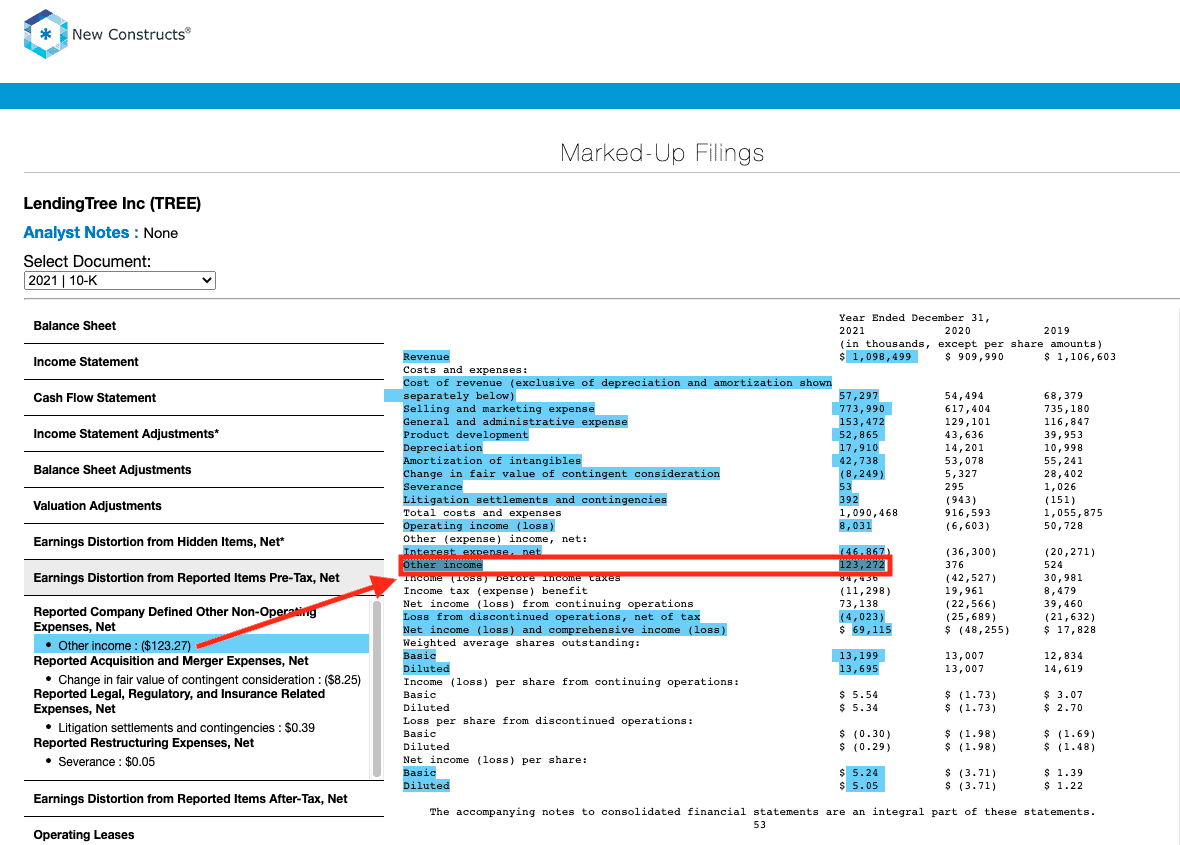This screenshot has width=1180, height=845.
Task: Click the highlighted revenue value 1,098,499
Action: [x=881, y=357]
